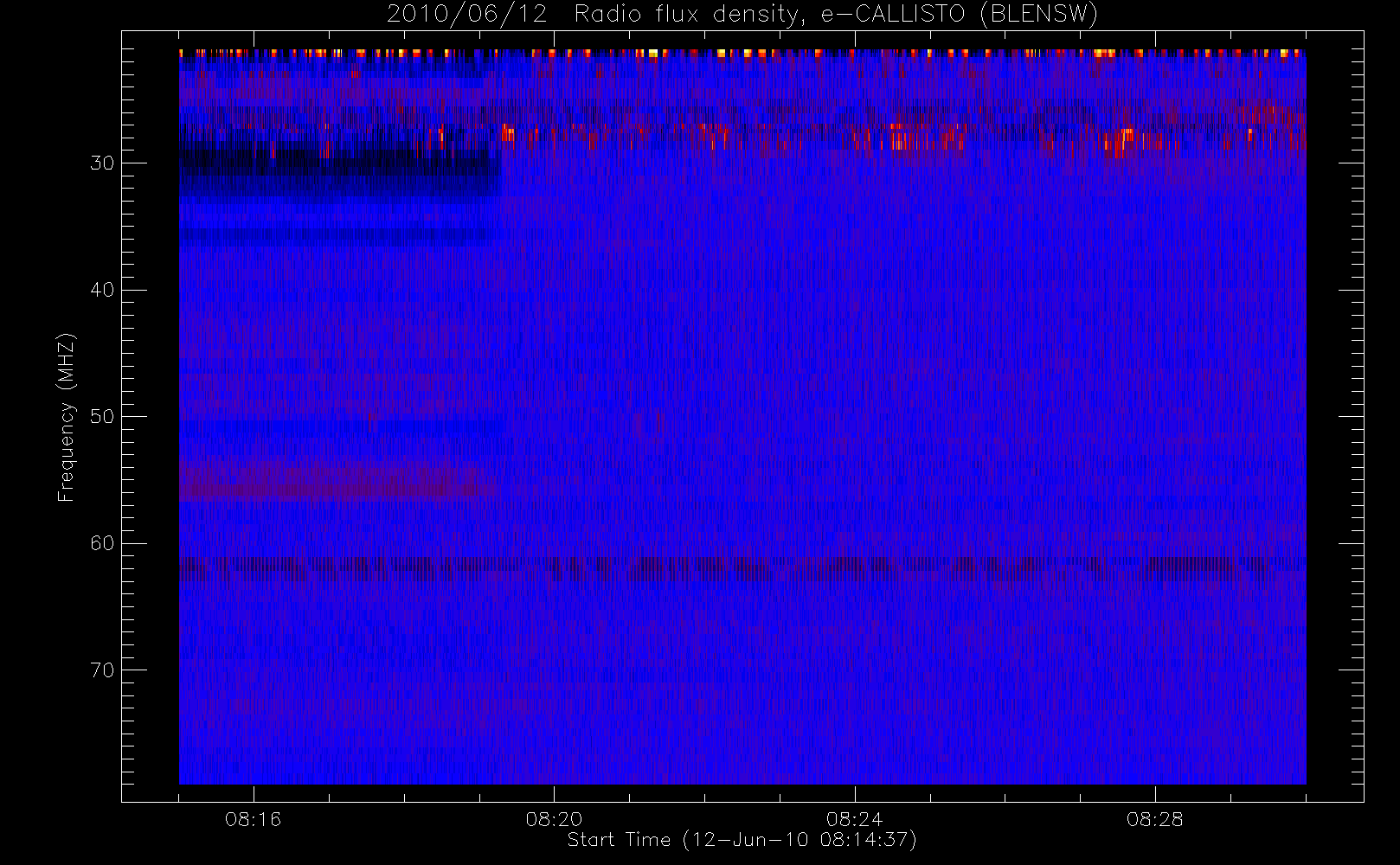Select the 'e-CALLISTO (BLENSW)' label in title
Viewport: 1400px width, 865px height.
[960, 14]
